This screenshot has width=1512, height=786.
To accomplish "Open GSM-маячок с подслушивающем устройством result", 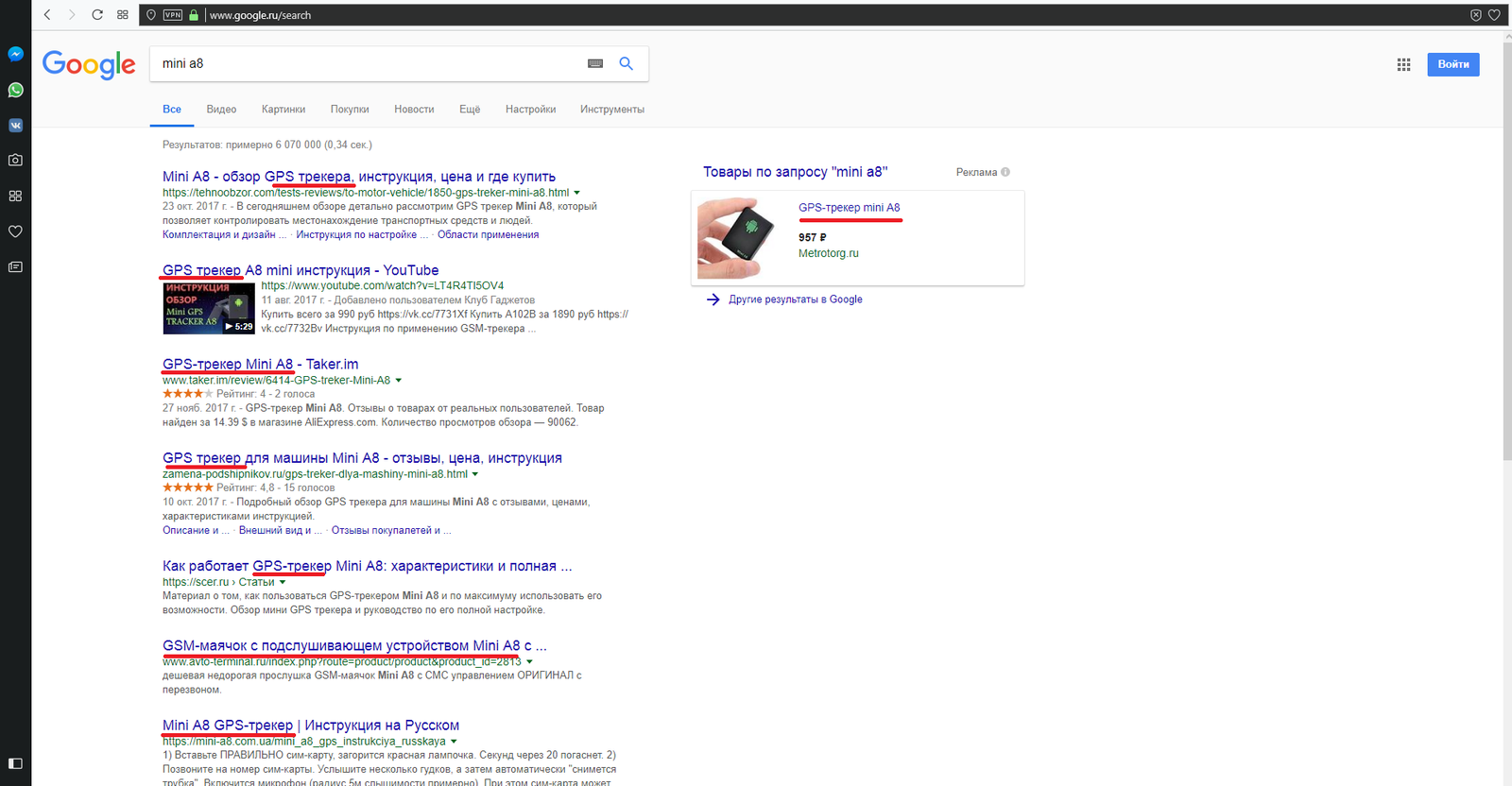I will (354, 645).
